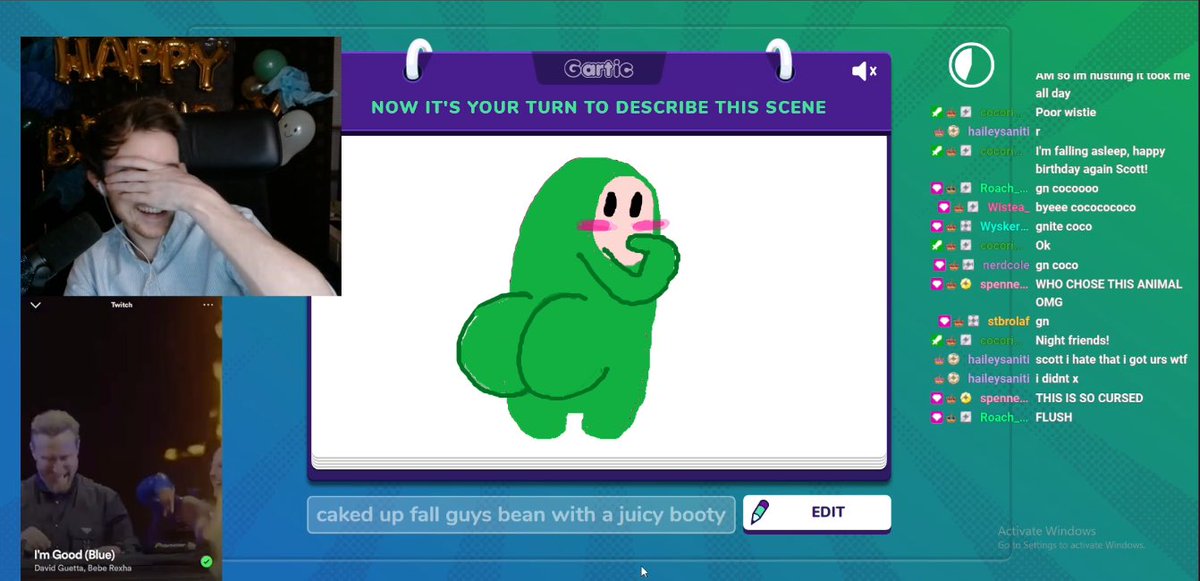Click the chat message 'I'm falling asleep, happy birthday again Scott!'
Screen dimensions: 1200x581
pyautogui.click(x=1100, y=160)
